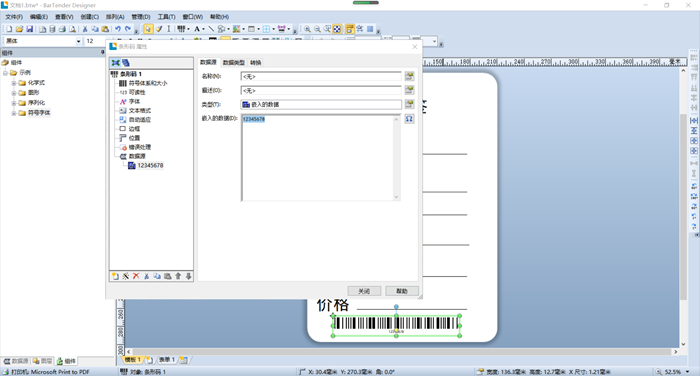Screen dimensions: 700x376
Task: Open the 文件(F) menu
Action: (x=14, y=17)
